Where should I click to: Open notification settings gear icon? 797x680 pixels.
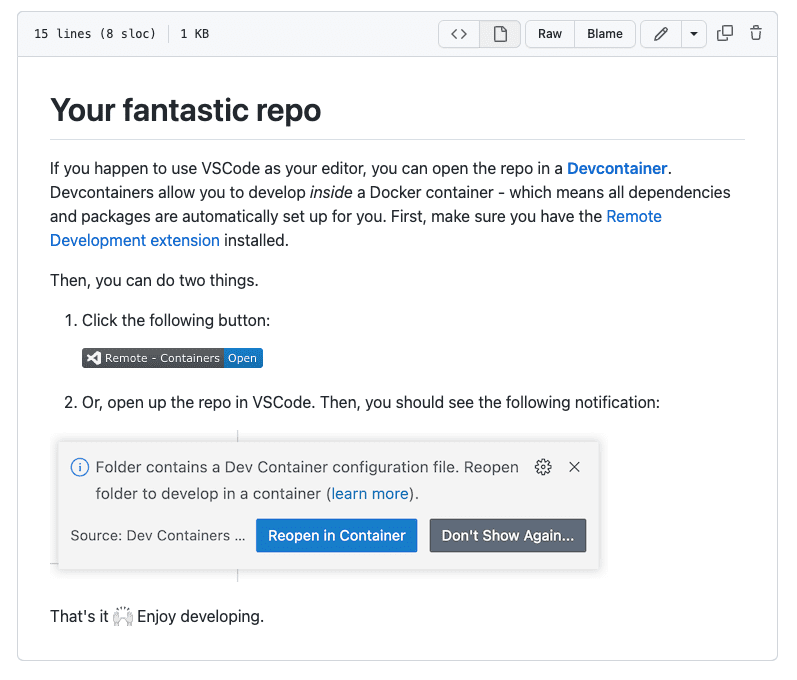(x=543, y=467)
